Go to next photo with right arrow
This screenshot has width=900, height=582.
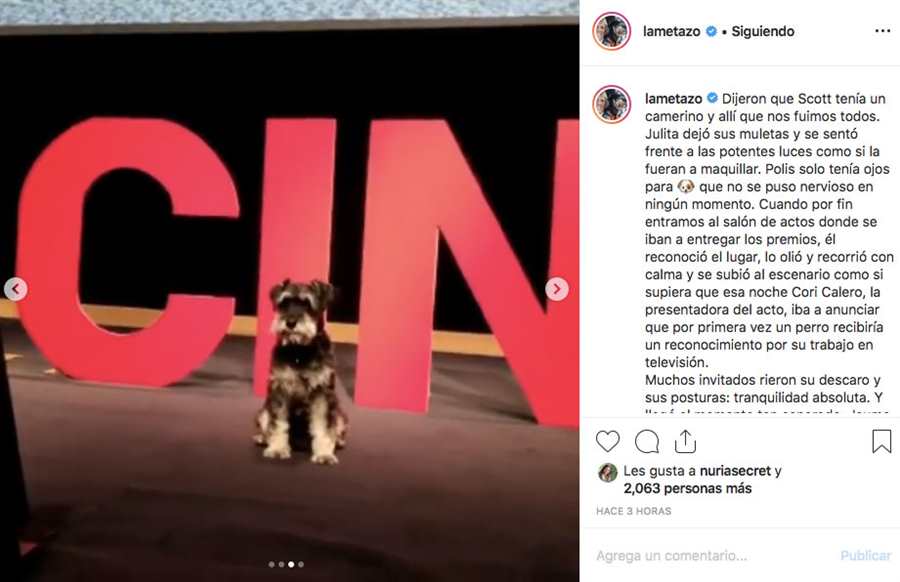[x=557, y=289]
